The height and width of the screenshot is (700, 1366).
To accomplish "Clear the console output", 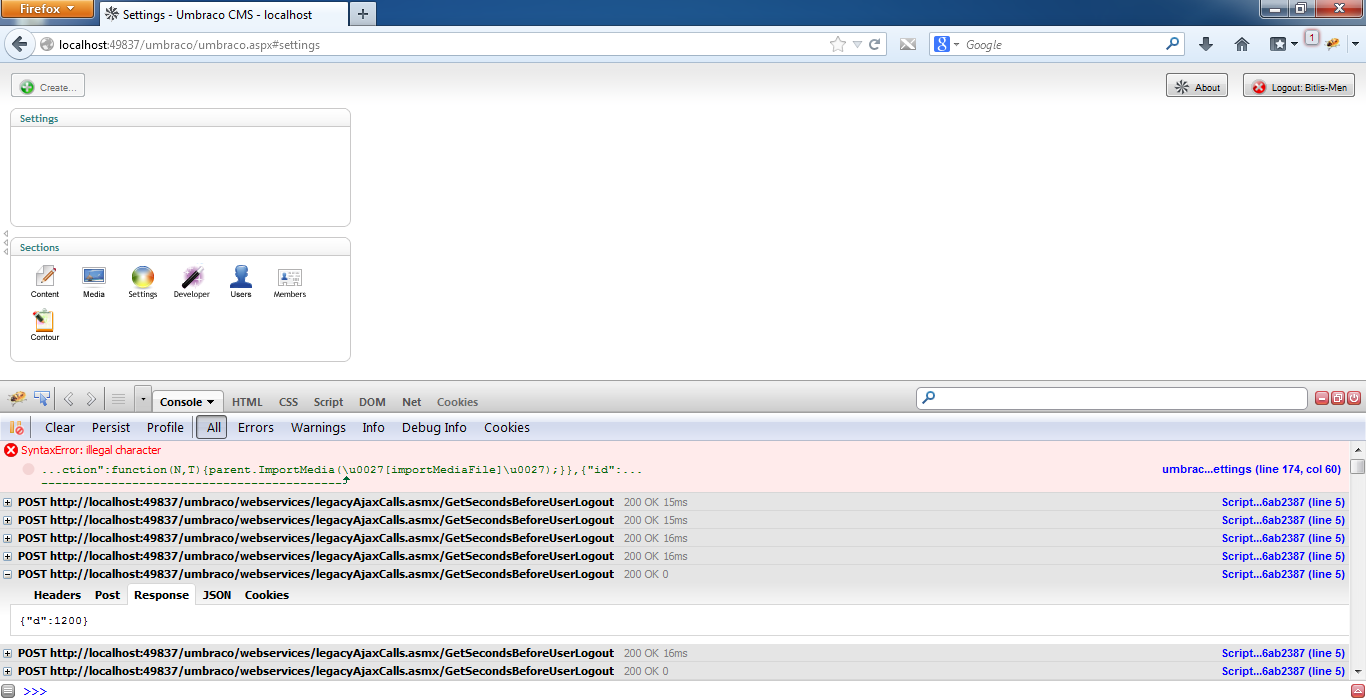I will pyautogui.click(x=60, y=428).
